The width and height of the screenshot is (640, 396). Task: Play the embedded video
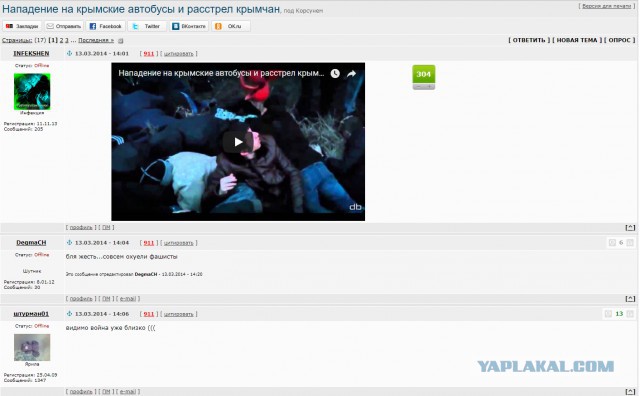[x=238, y=142]
